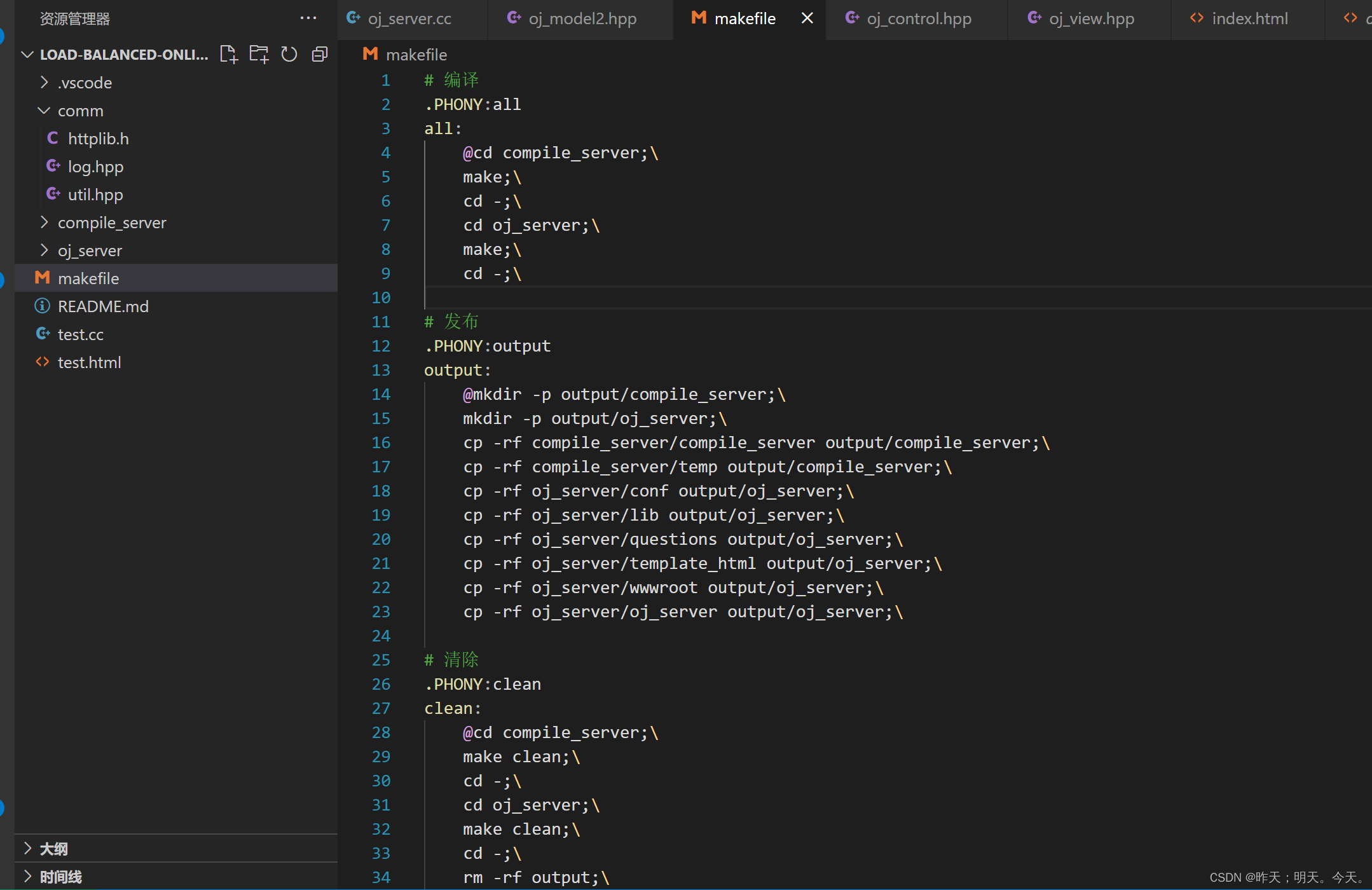
Task: Refresh the file explorer
Action: pyautogui.click(x=289, y=55)
